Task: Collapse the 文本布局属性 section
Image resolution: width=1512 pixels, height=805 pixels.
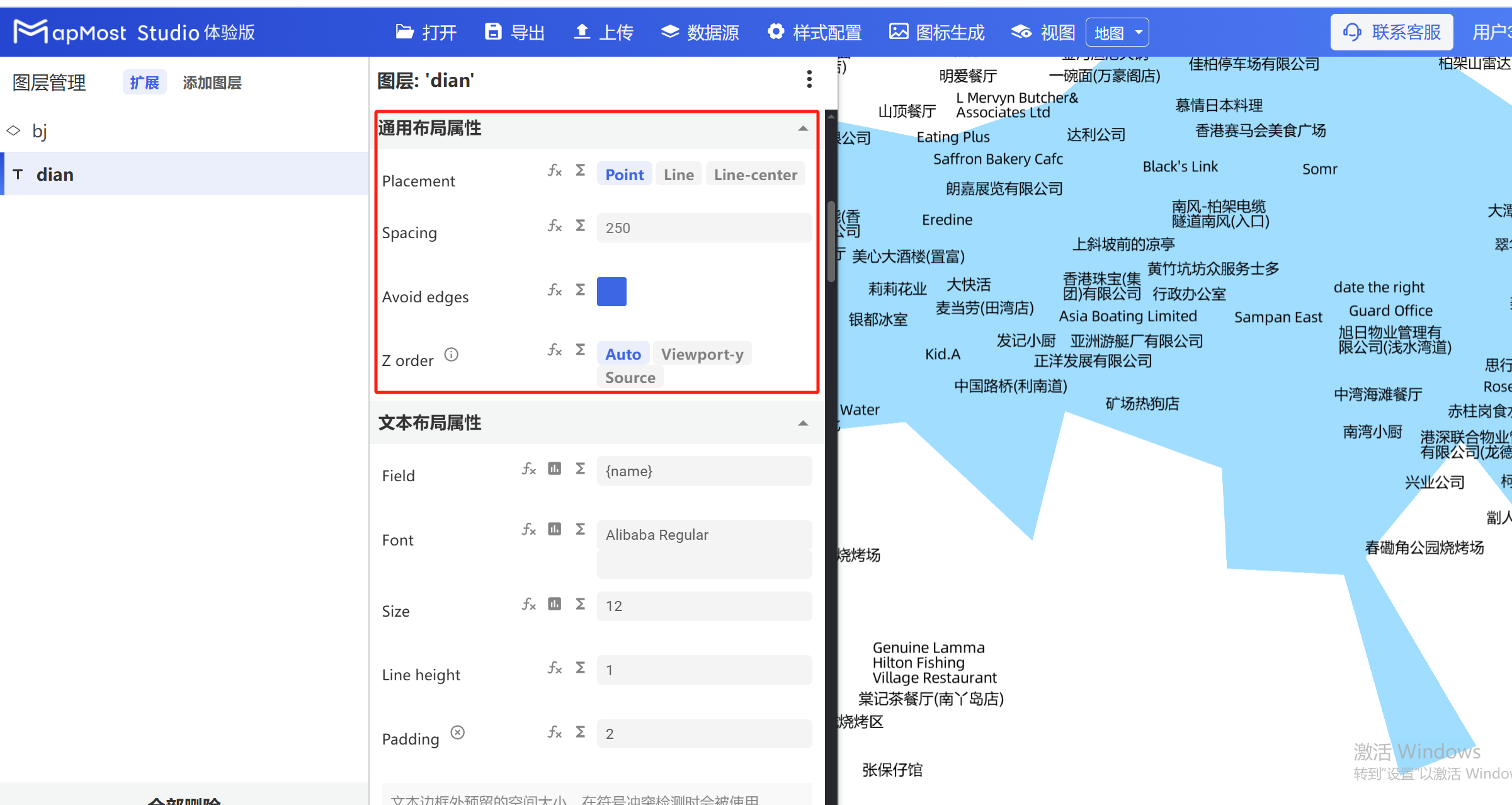Action: coord(802,423)
